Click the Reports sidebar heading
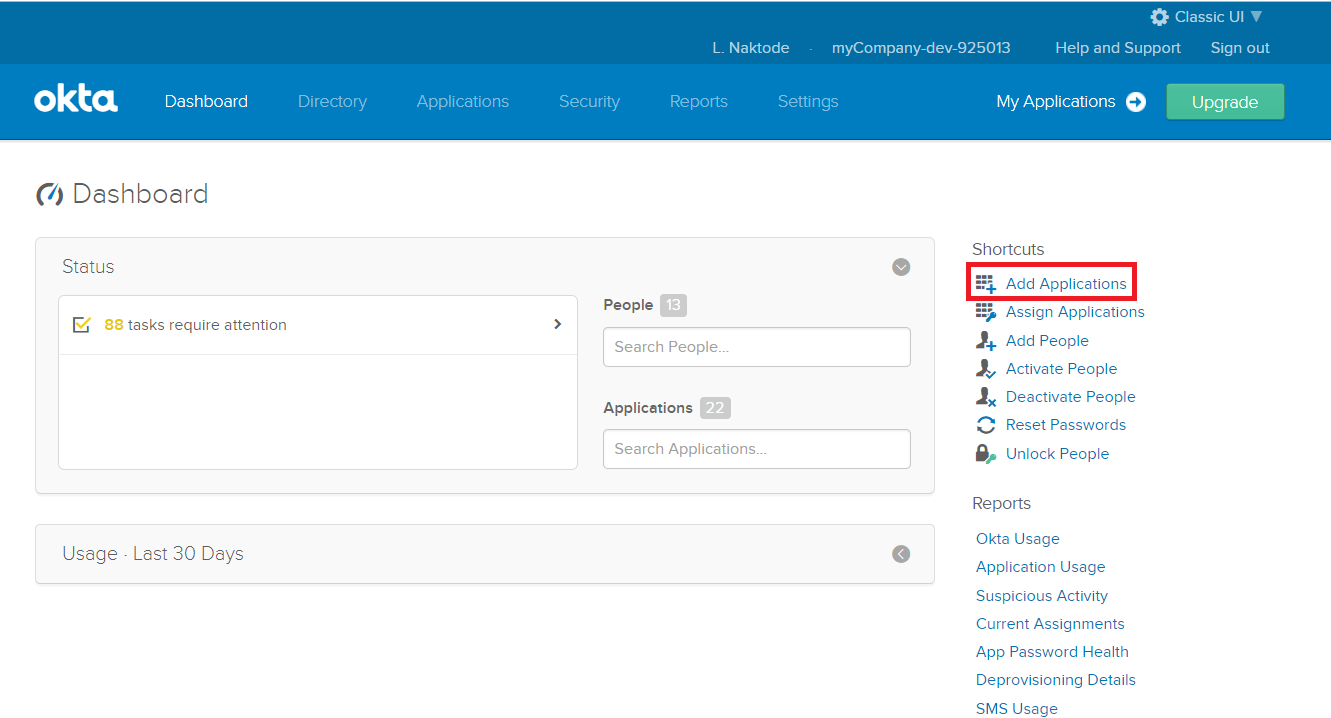The height and width of the screenshot is (718, 1331). [x=1001, y=503]
